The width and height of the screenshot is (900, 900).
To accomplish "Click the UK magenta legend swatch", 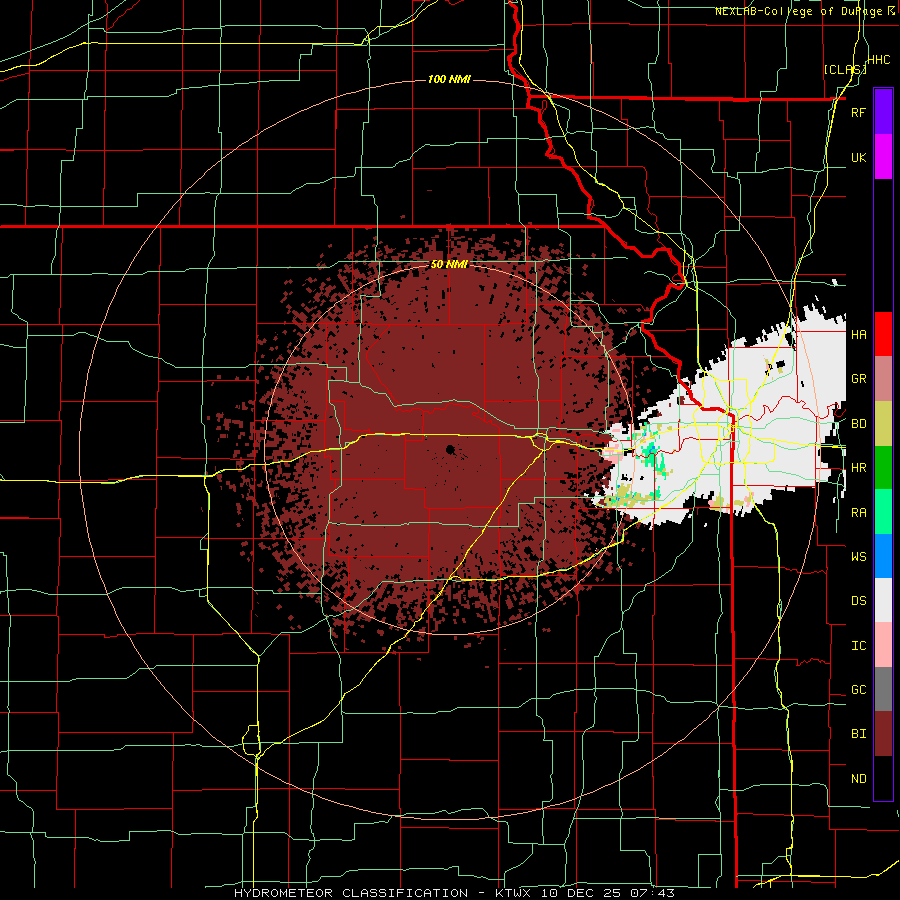I will tap(883, 157).
